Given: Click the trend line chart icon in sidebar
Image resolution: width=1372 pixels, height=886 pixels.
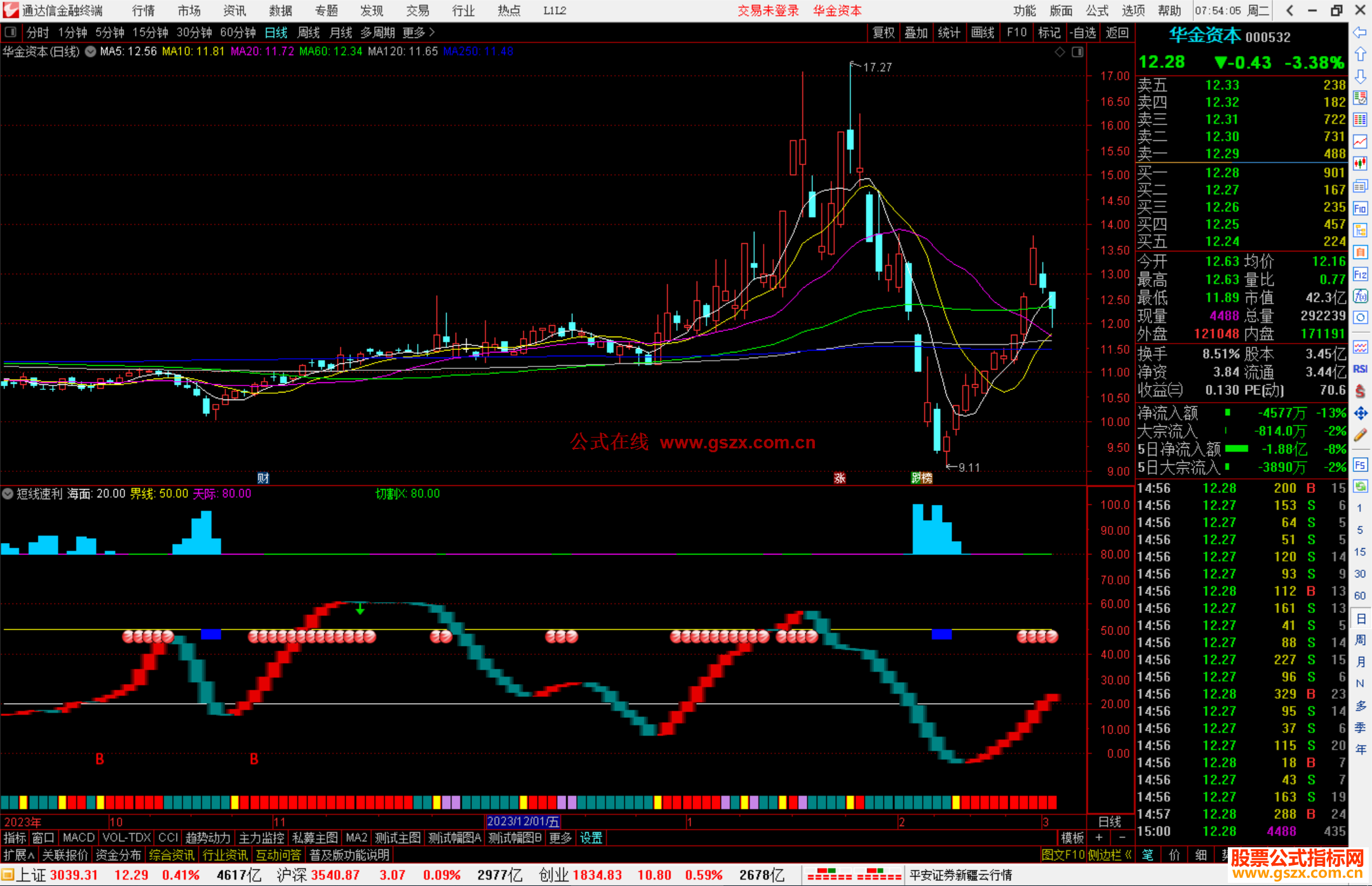Looking at the screenshot, I should (1360, 142).
